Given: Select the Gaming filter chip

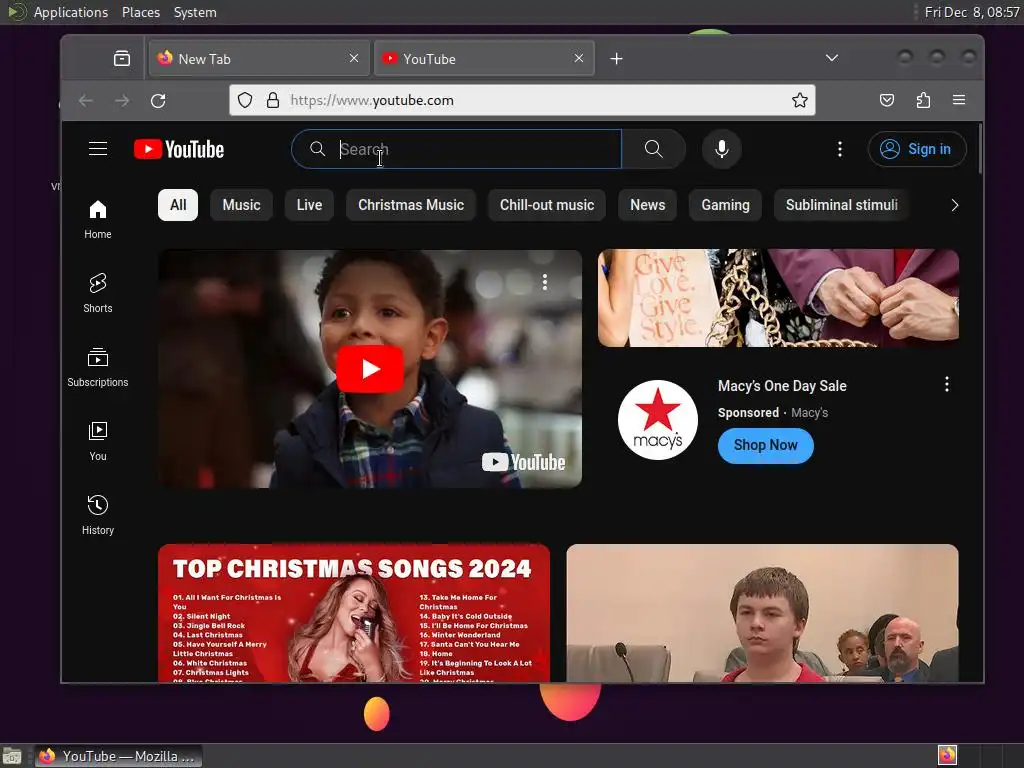Looking at the screenshot, I should coord(725,205).
